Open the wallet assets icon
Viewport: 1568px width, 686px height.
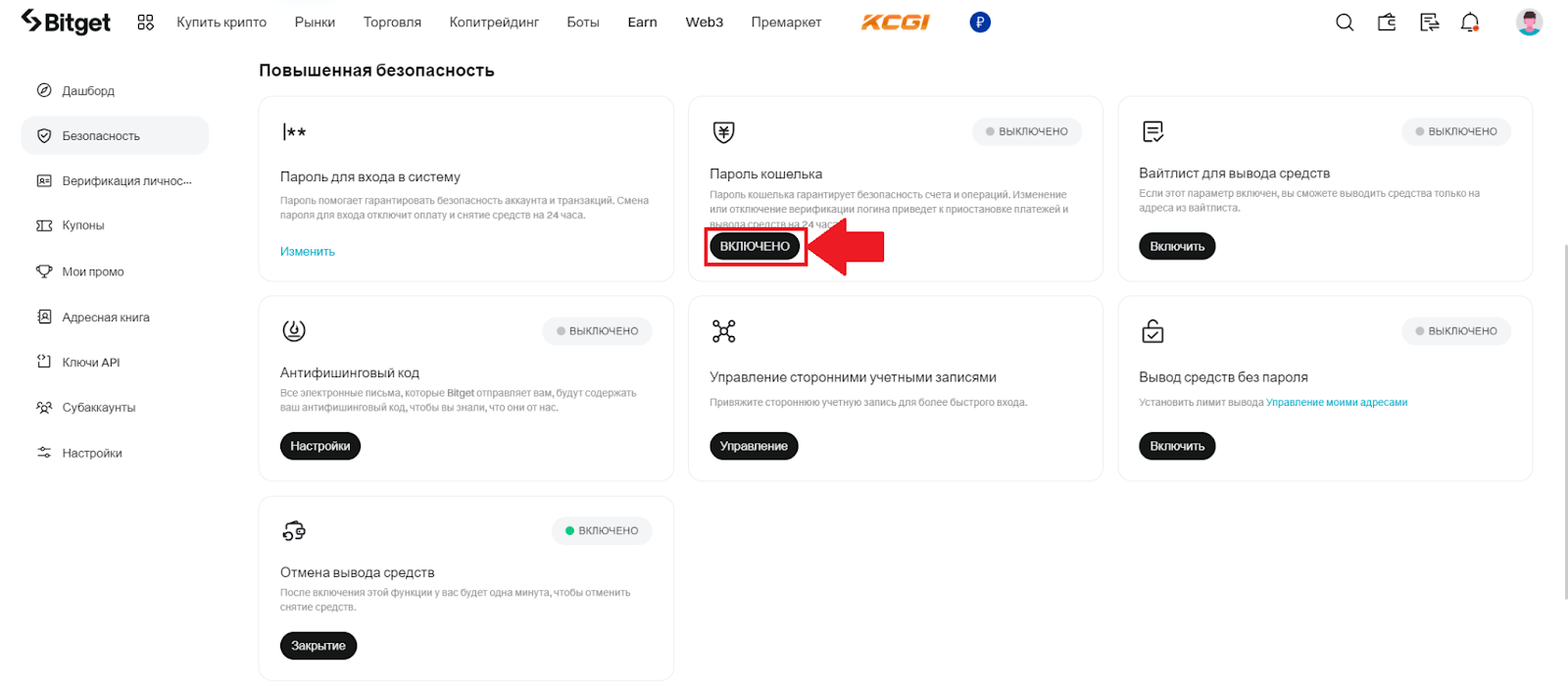click(1387, 23)
